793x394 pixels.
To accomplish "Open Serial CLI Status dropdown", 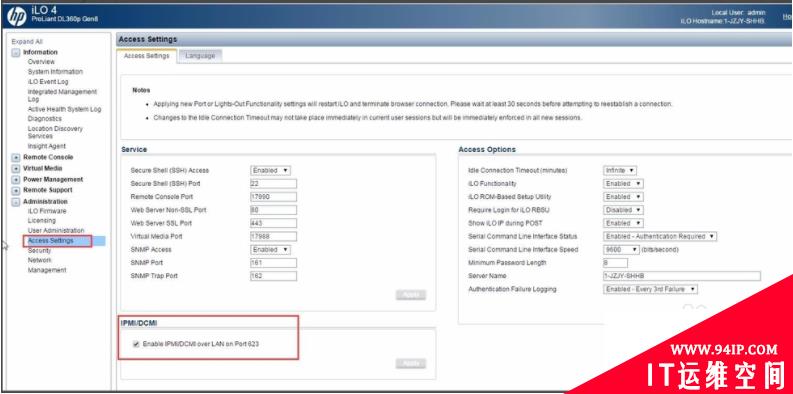I will click(660, 236).
